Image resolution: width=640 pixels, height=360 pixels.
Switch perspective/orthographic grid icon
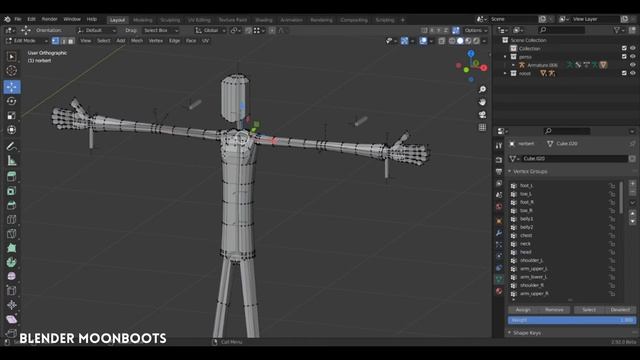(x=482, y=127)
